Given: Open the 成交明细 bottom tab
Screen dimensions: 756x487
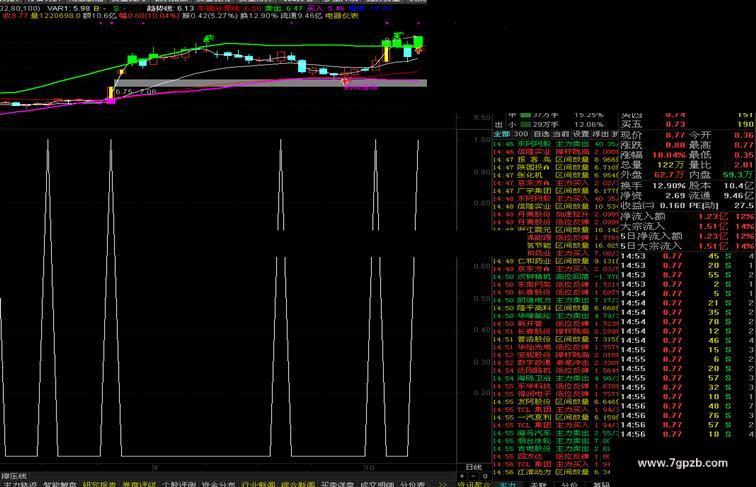Looking at the screenshot, I should (378, 484).
